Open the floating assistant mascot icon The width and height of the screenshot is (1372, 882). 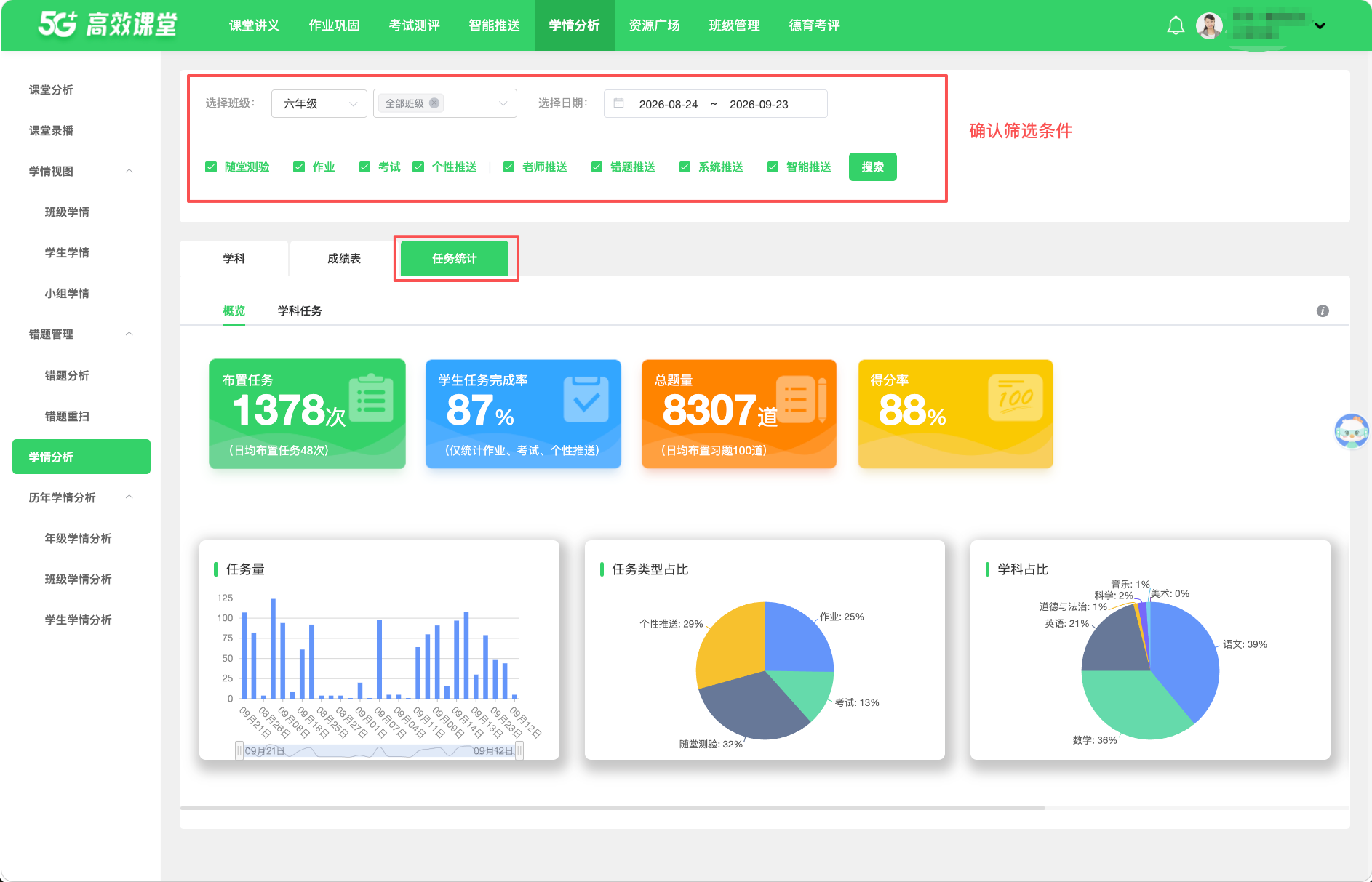pos(1352,430)
